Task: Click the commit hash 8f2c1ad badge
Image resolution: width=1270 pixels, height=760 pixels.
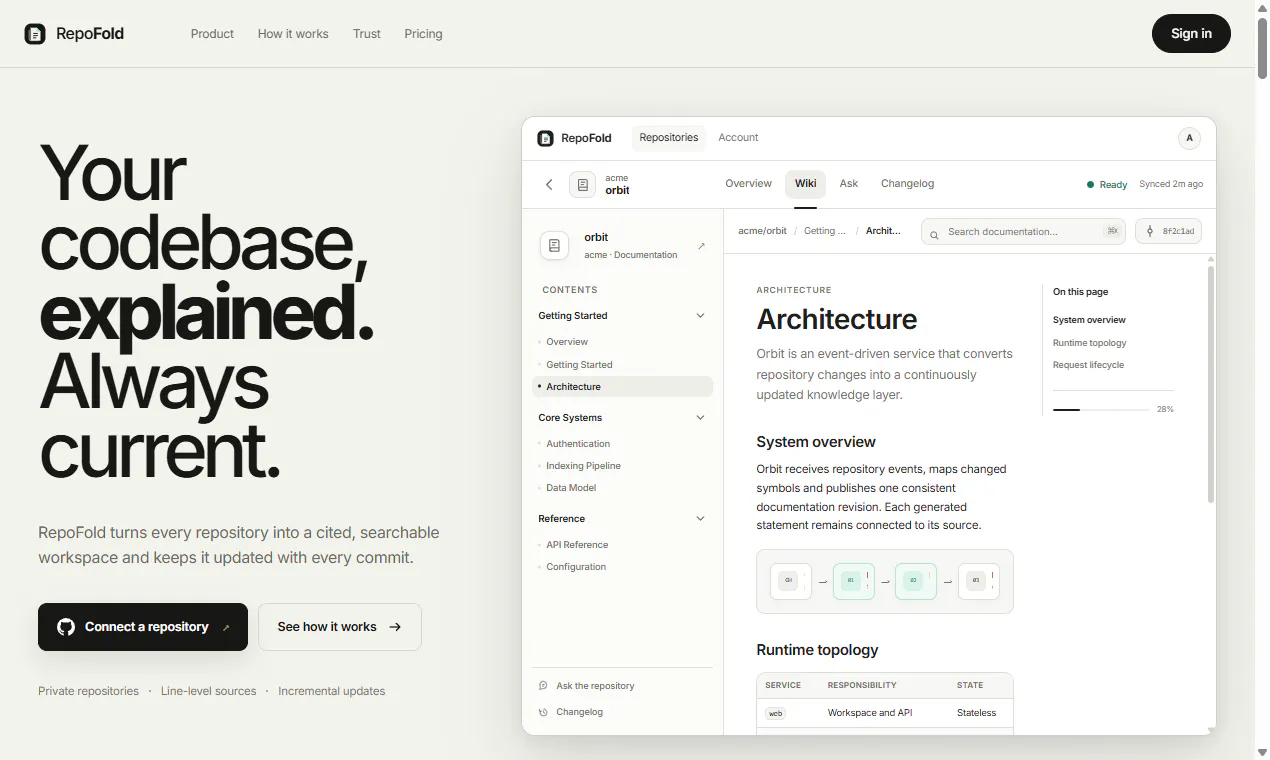Action: (1168, 231)
